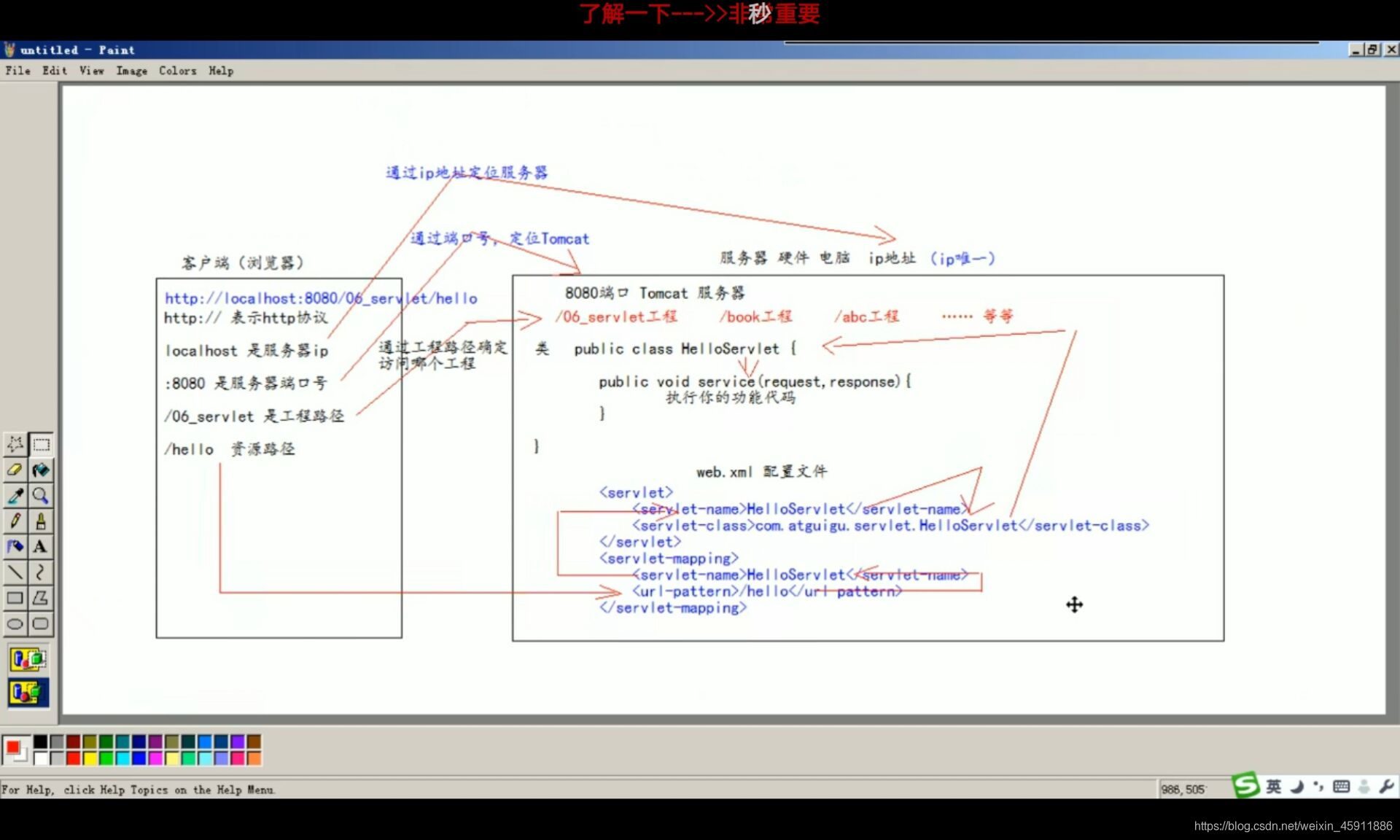Click the foreground/background color indicator box
Image resolution: width=1400 pixels, height=840 pixels.
pos(16,750)
